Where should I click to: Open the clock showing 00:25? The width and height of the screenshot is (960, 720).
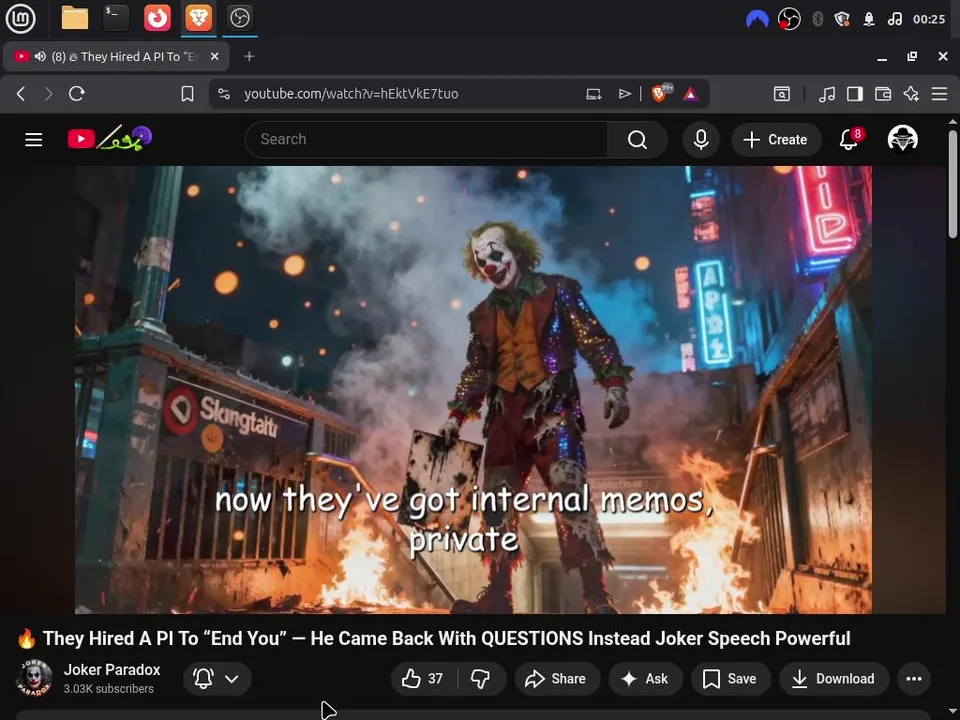point(929,19)
